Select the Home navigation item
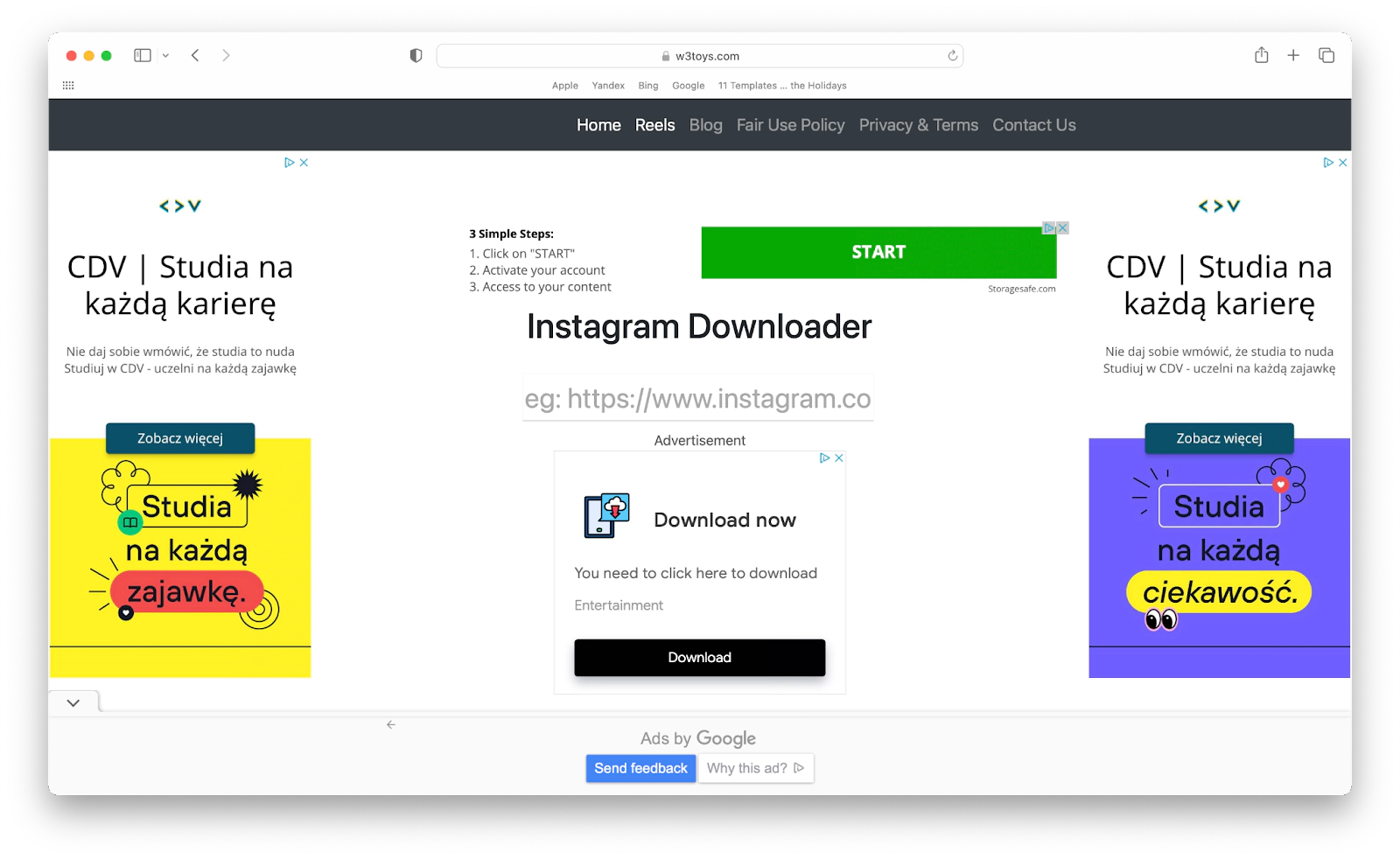The height and width of the screenshot is (859, 1400). coord(598,125)
